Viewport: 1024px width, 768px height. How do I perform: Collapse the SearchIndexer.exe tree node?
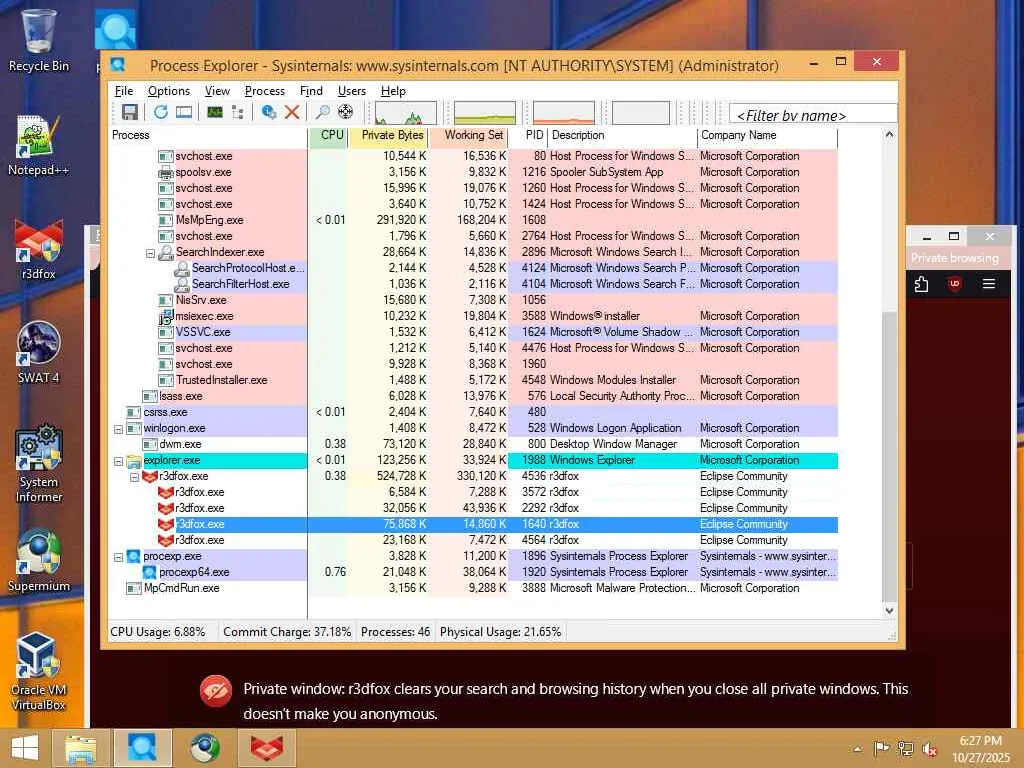click(150, 253)
